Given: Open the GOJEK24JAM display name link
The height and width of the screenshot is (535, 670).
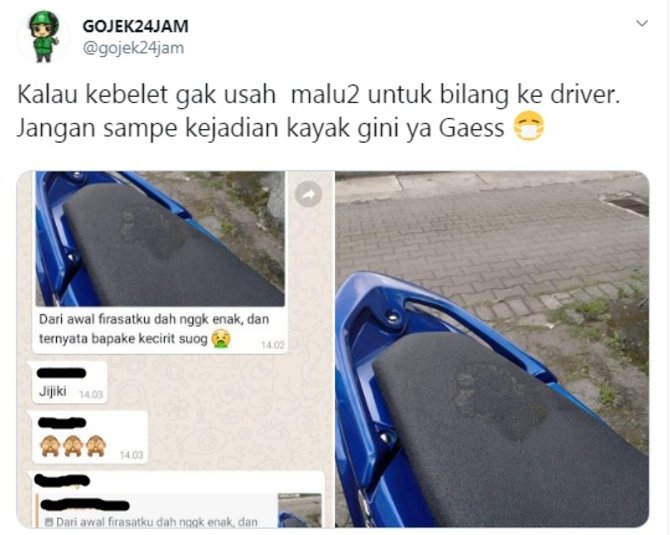Looking at the screenshot, I should (135, 26).
